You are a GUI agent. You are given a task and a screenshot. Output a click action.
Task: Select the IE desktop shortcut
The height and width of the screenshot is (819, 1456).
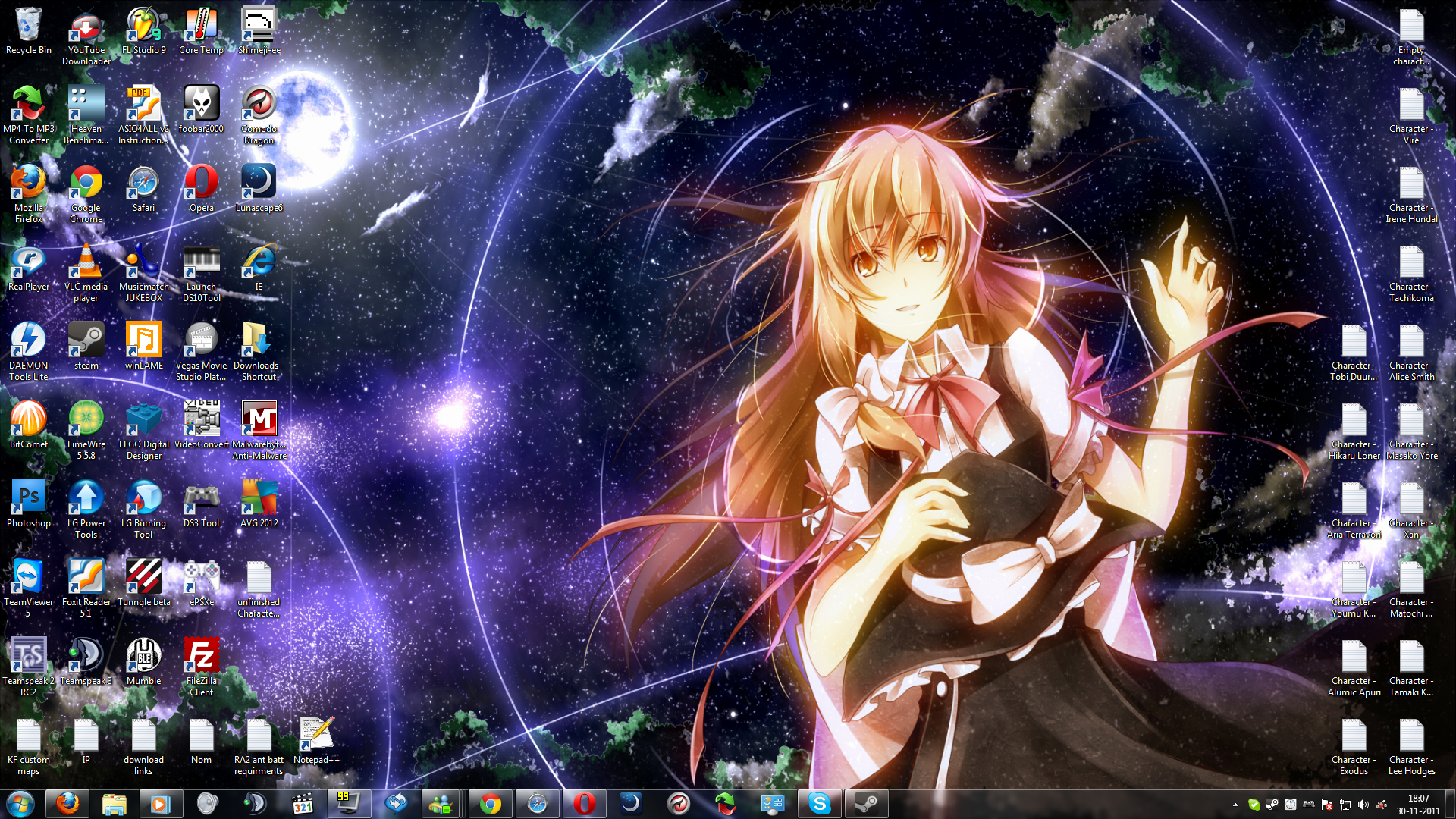click(x=259, y=267)
